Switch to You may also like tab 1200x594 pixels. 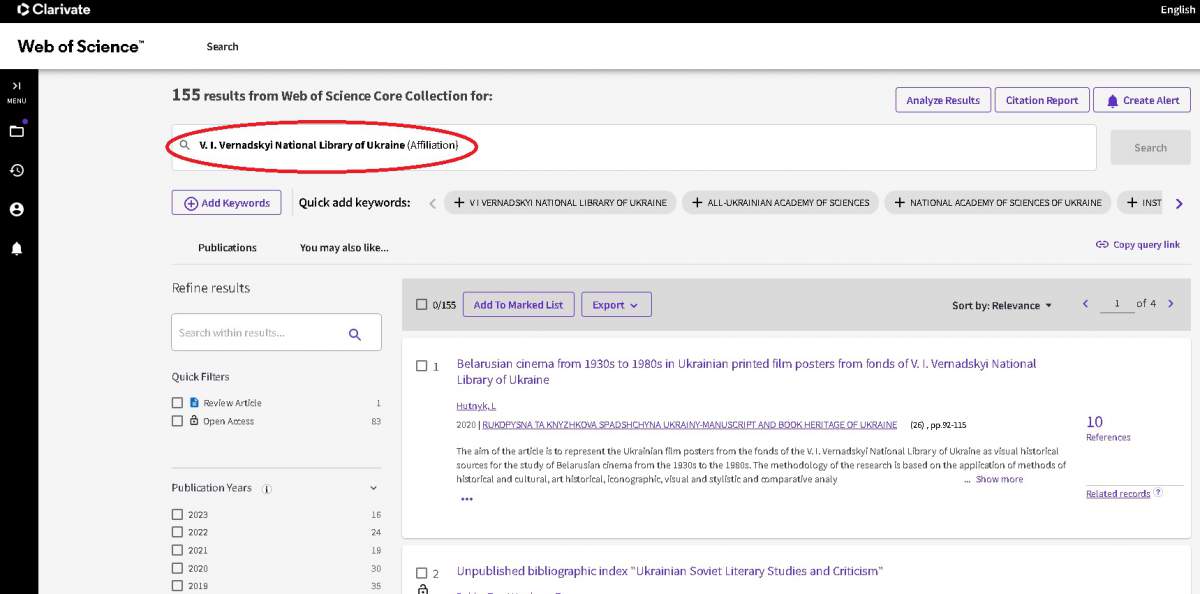click(x=344, y=248)
